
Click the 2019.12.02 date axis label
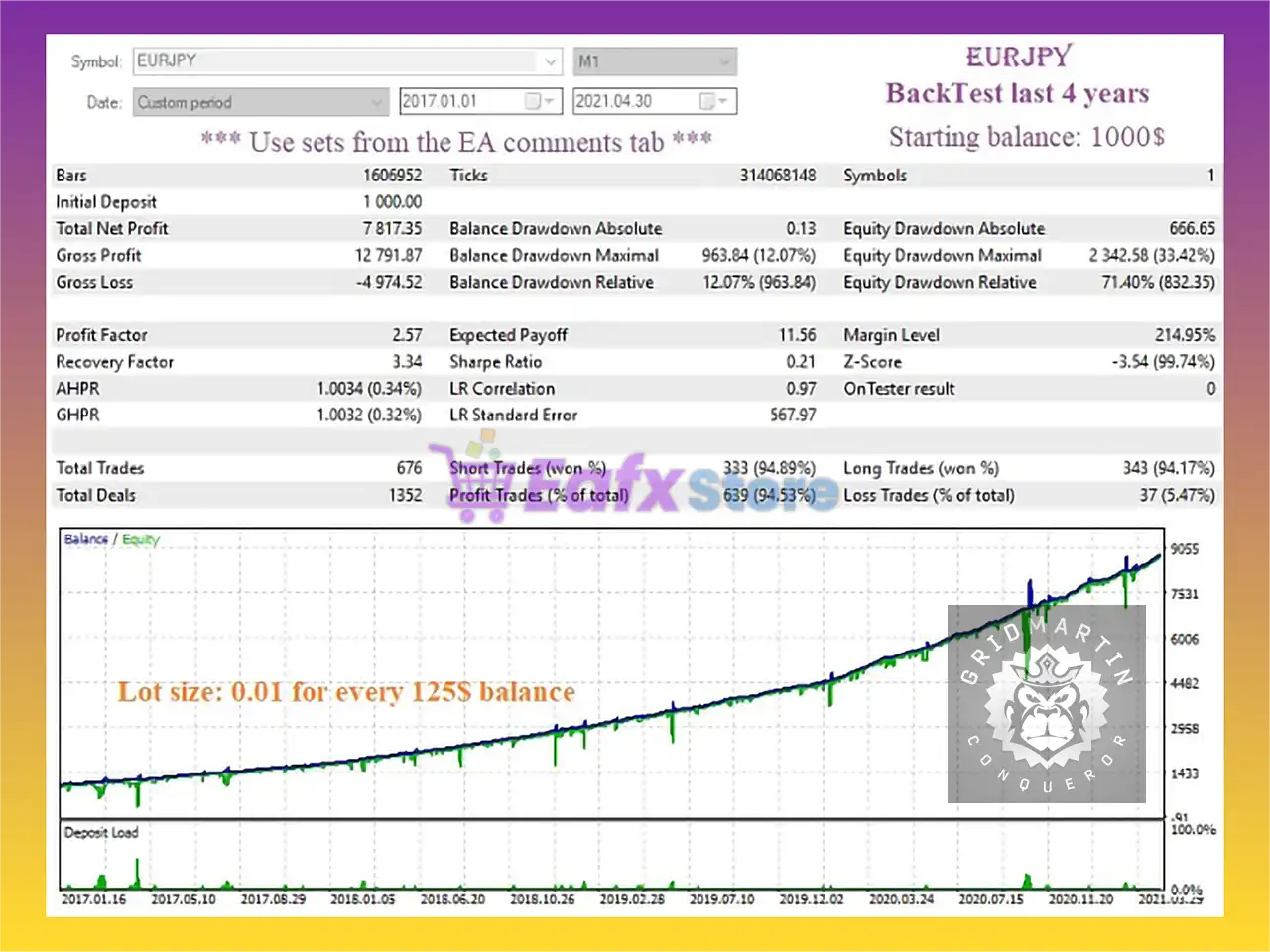812,899
